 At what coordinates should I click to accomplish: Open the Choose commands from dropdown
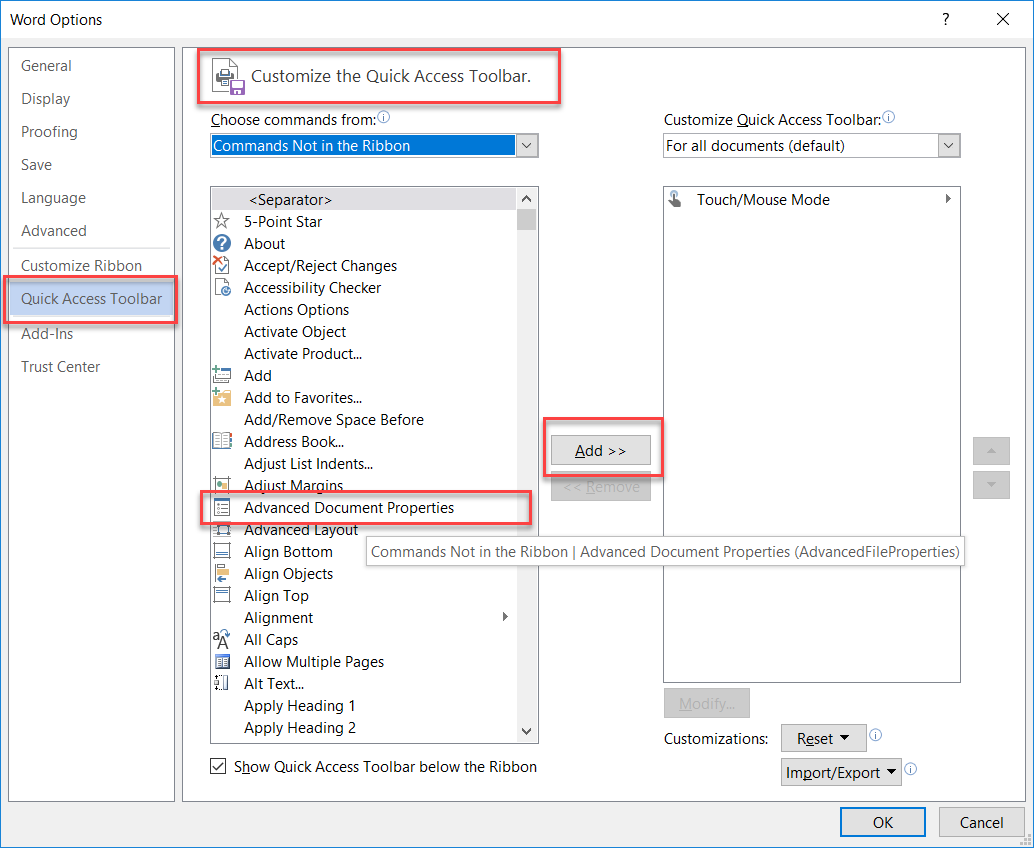(527, 146)
